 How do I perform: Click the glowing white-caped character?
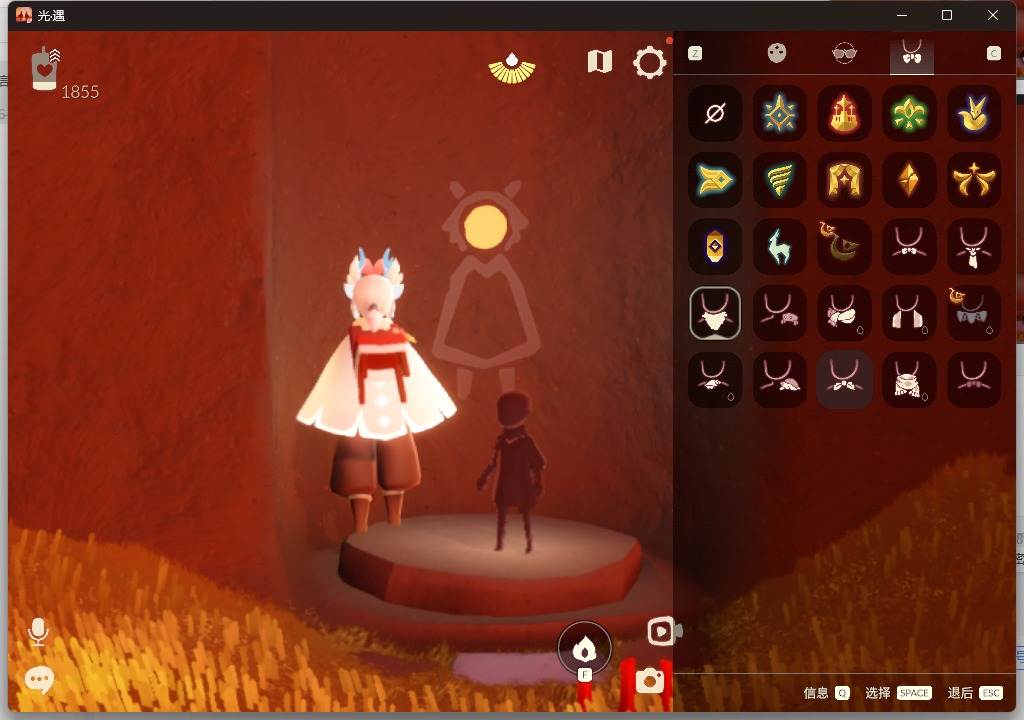[377, 391]
